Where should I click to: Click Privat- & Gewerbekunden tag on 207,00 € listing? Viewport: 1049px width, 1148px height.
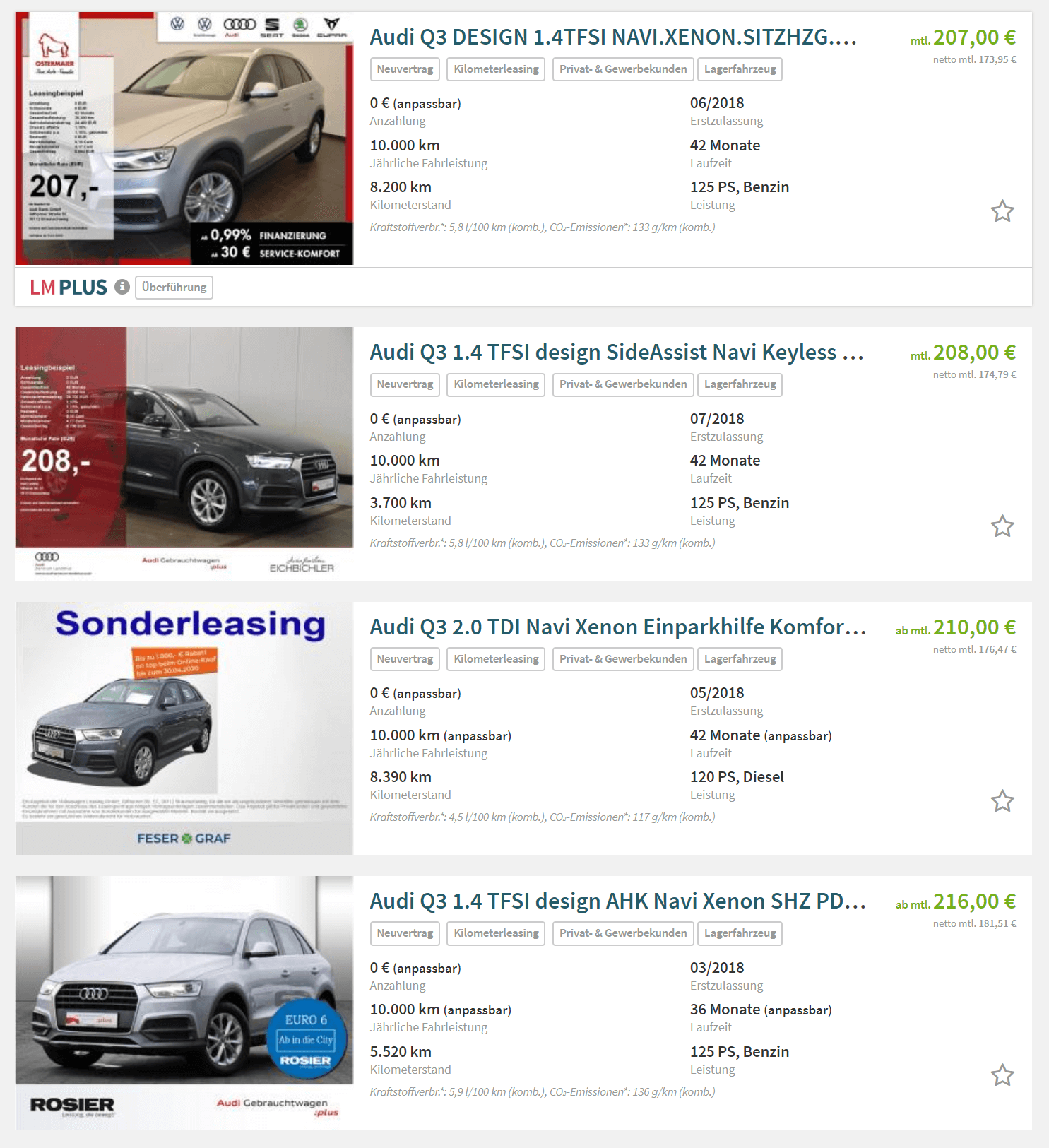coord(623,69)
